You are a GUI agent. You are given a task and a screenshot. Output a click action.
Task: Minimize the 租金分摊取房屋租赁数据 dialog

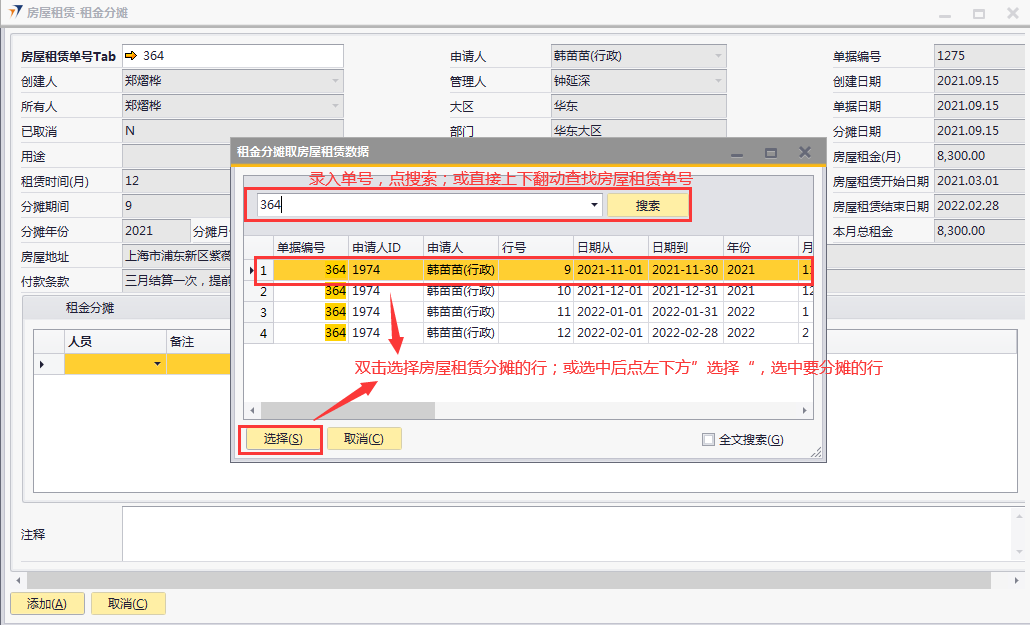tap(737, 153)
